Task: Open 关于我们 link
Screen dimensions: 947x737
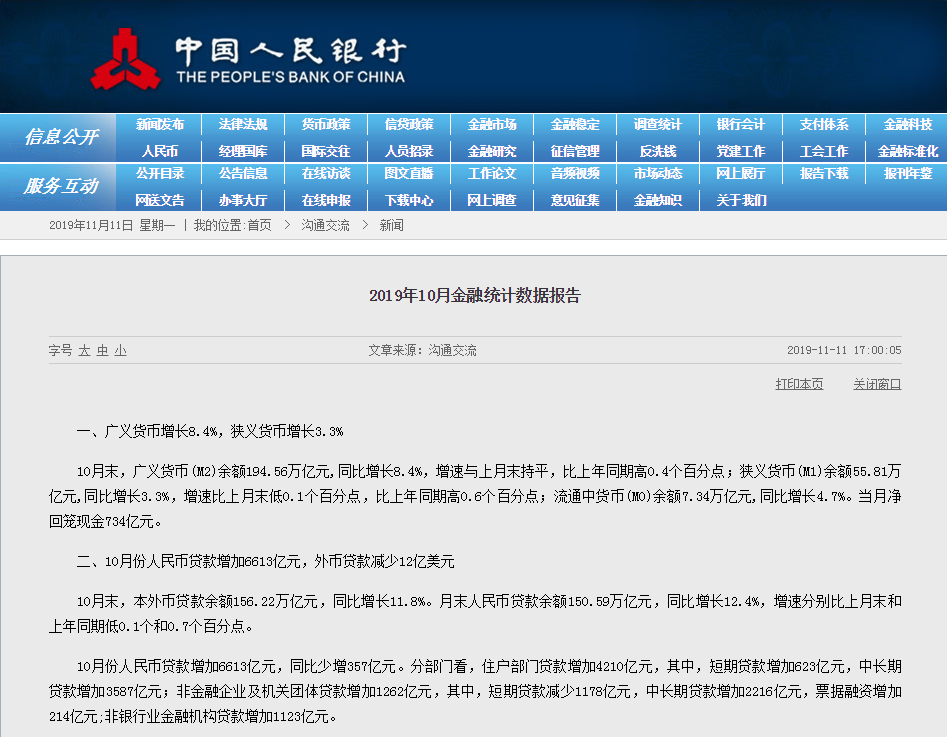Action: pos(741,200)
